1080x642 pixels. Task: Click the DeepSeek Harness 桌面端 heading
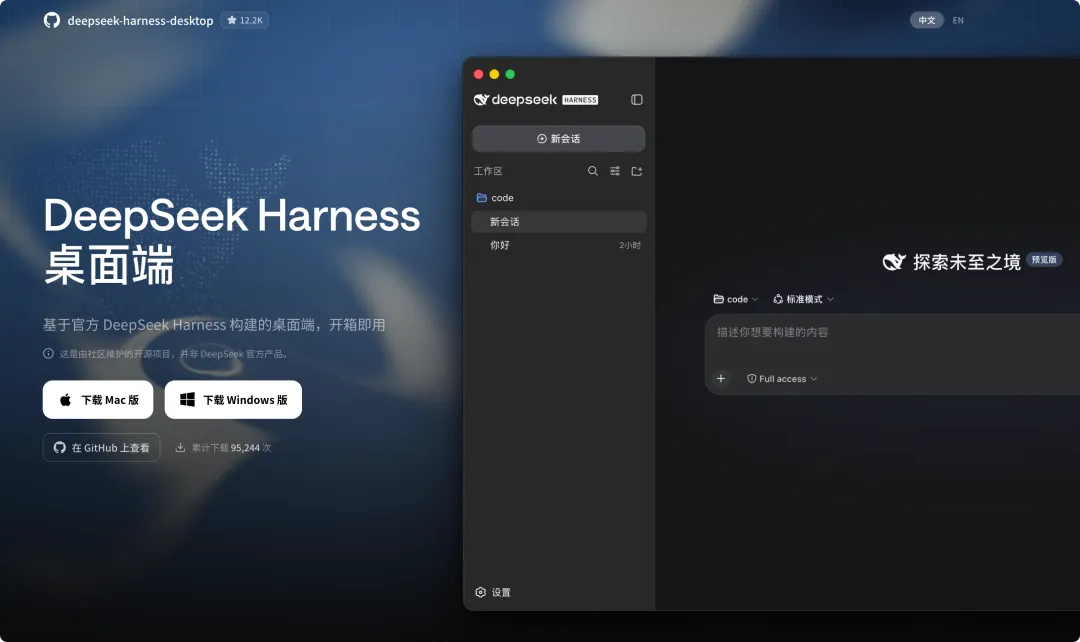231,240
